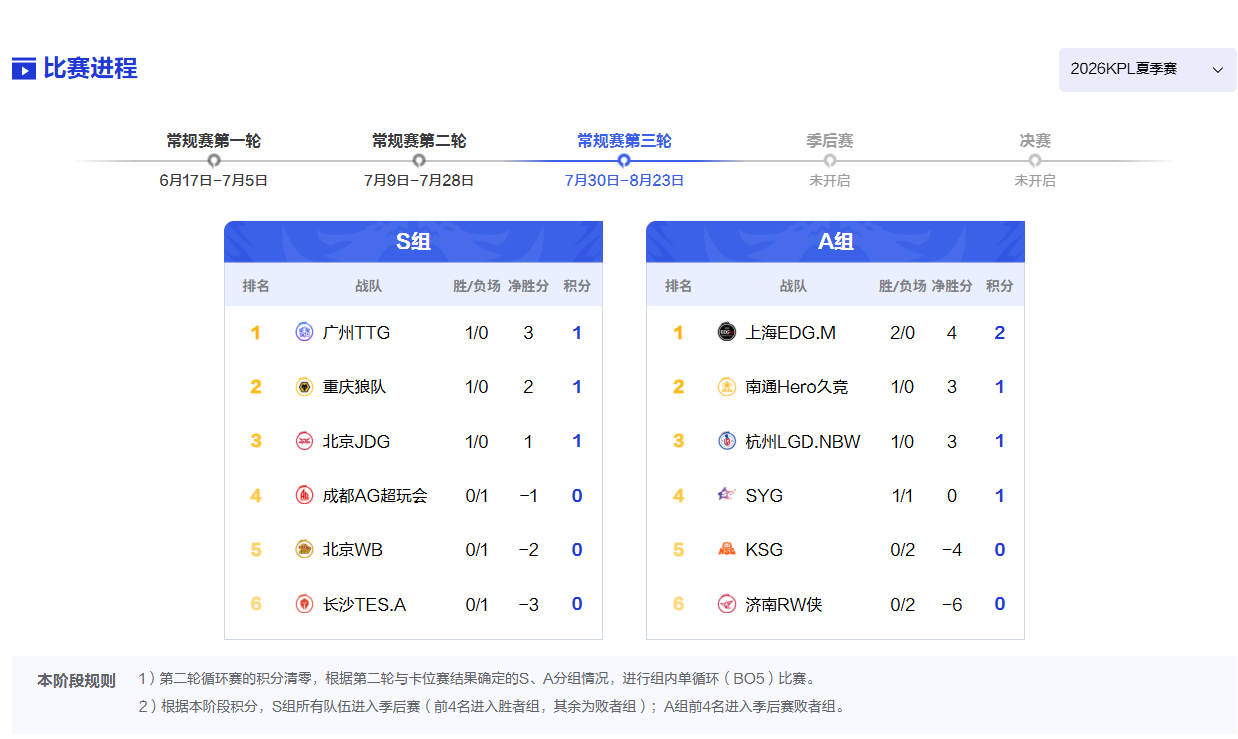Select the 常规赛第一轮 stage tab

pos(214,141)
